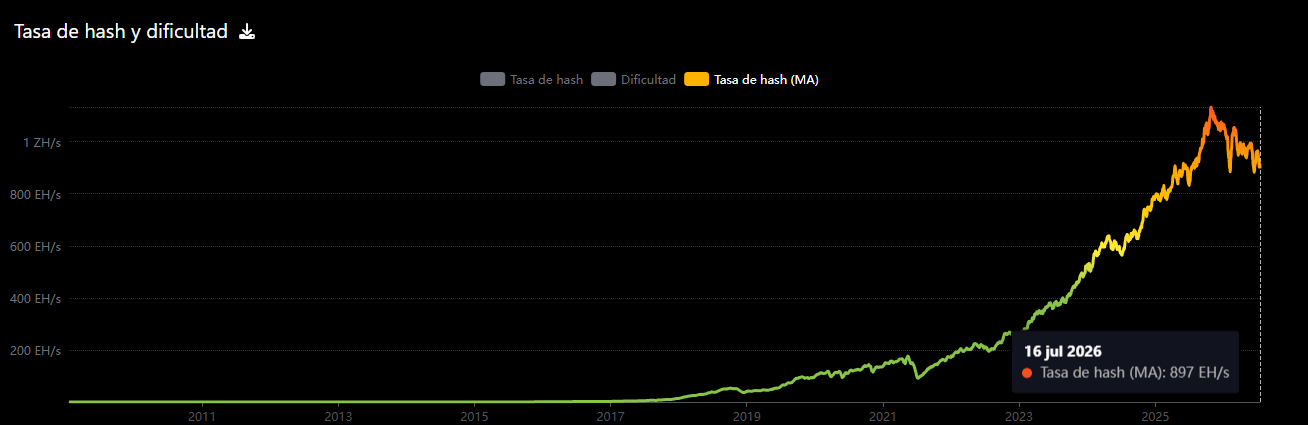Download the hash rate chart data
Screen dimensions: 1308x425
[247, 32]
